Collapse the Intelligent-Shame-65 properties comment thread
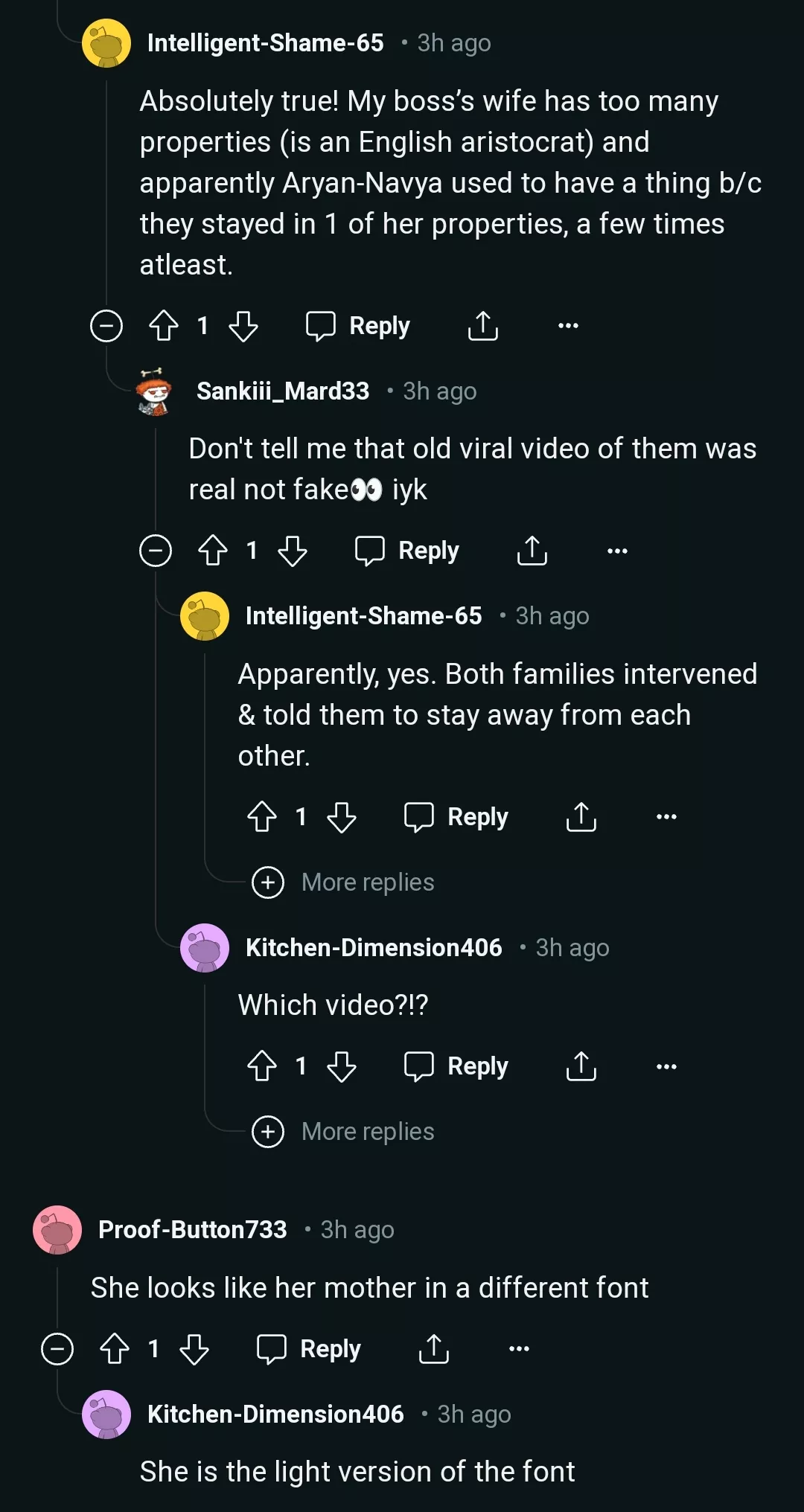This screenshot has width=804, height=1512. coord(106,326)
